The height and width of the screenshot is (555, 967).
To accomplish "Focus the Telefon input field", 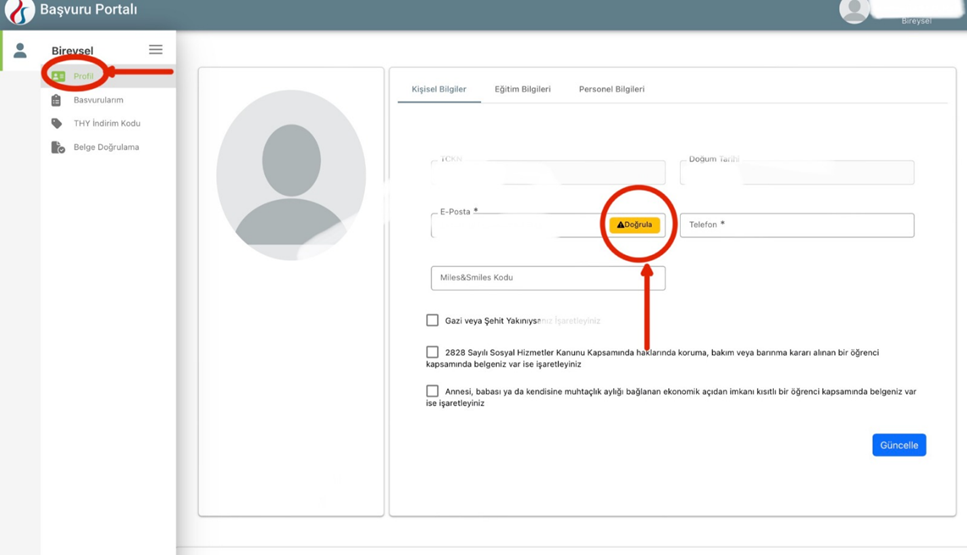I will click(x=796, y=225).
